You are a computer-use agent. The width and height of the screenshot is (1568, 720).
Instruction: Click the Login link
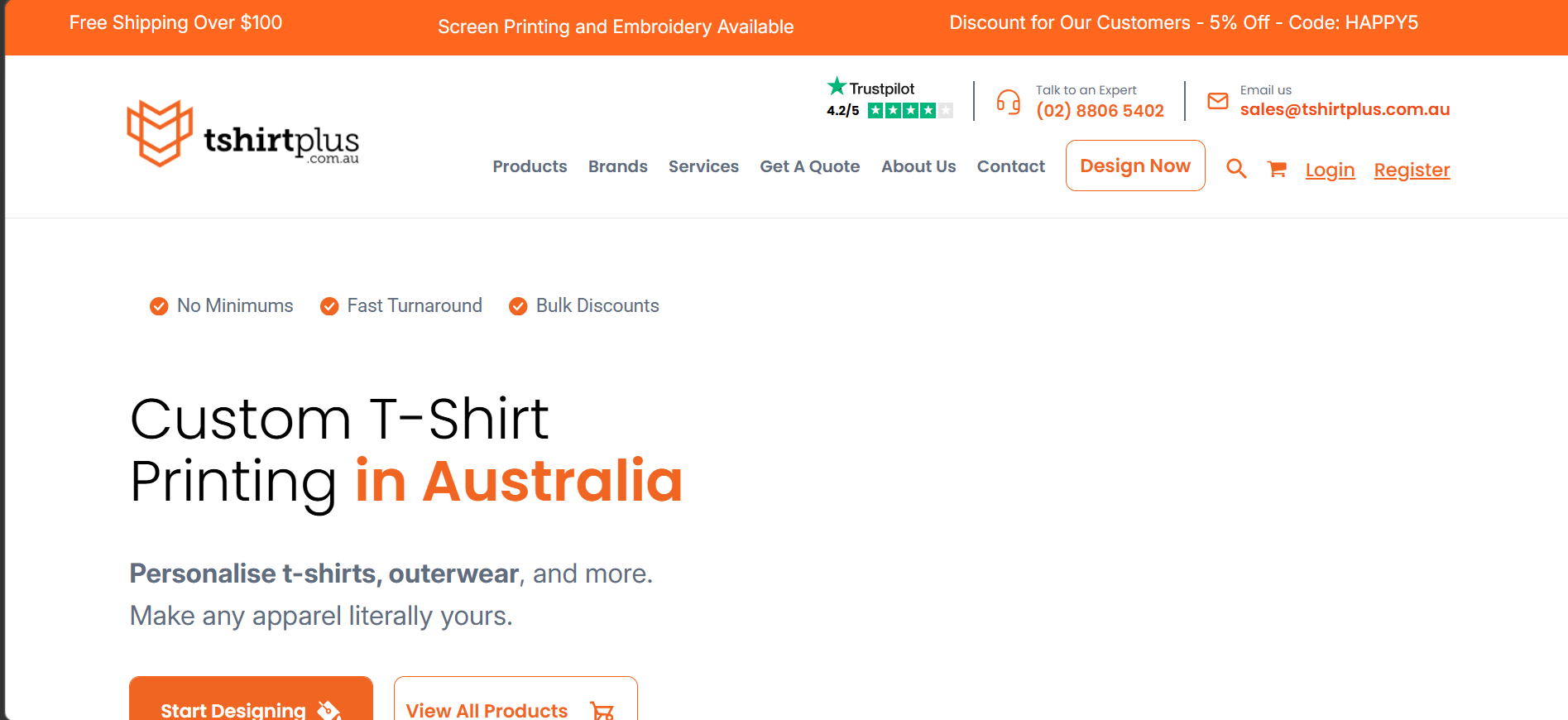(1330, 170)
